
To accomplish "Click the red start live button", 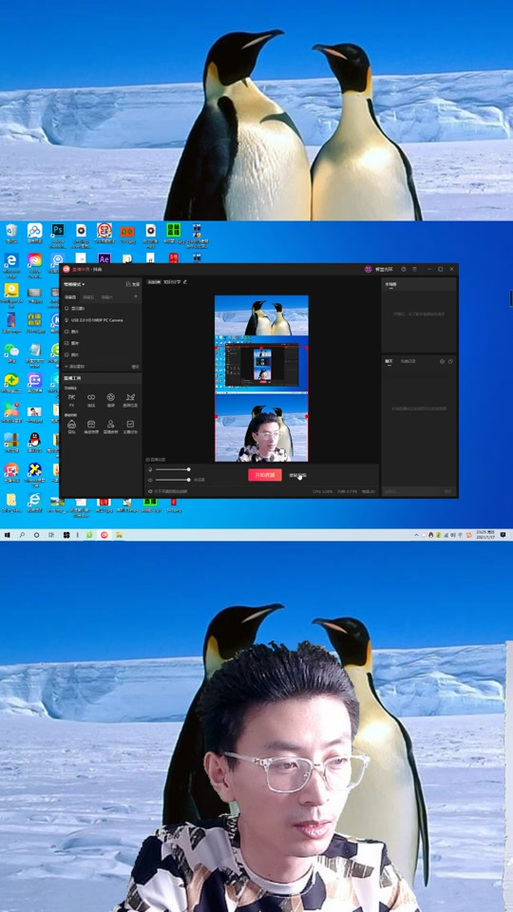I will point(265,475).
